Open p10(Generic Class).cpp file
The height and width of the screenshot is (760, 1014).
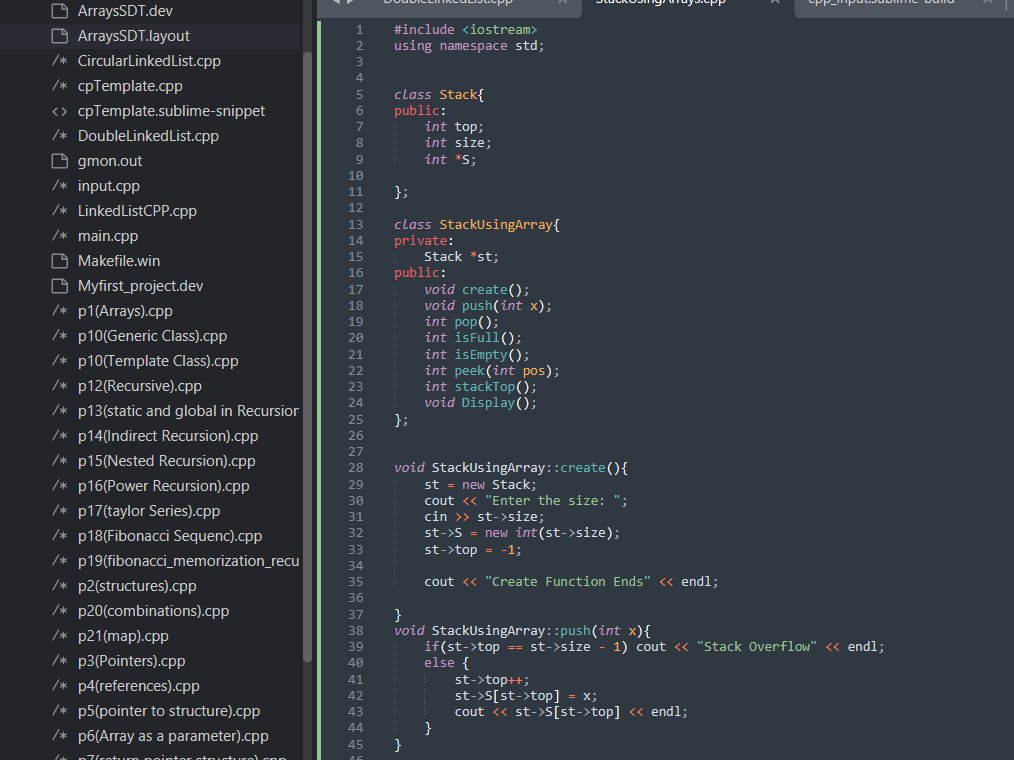pos(152,336)
